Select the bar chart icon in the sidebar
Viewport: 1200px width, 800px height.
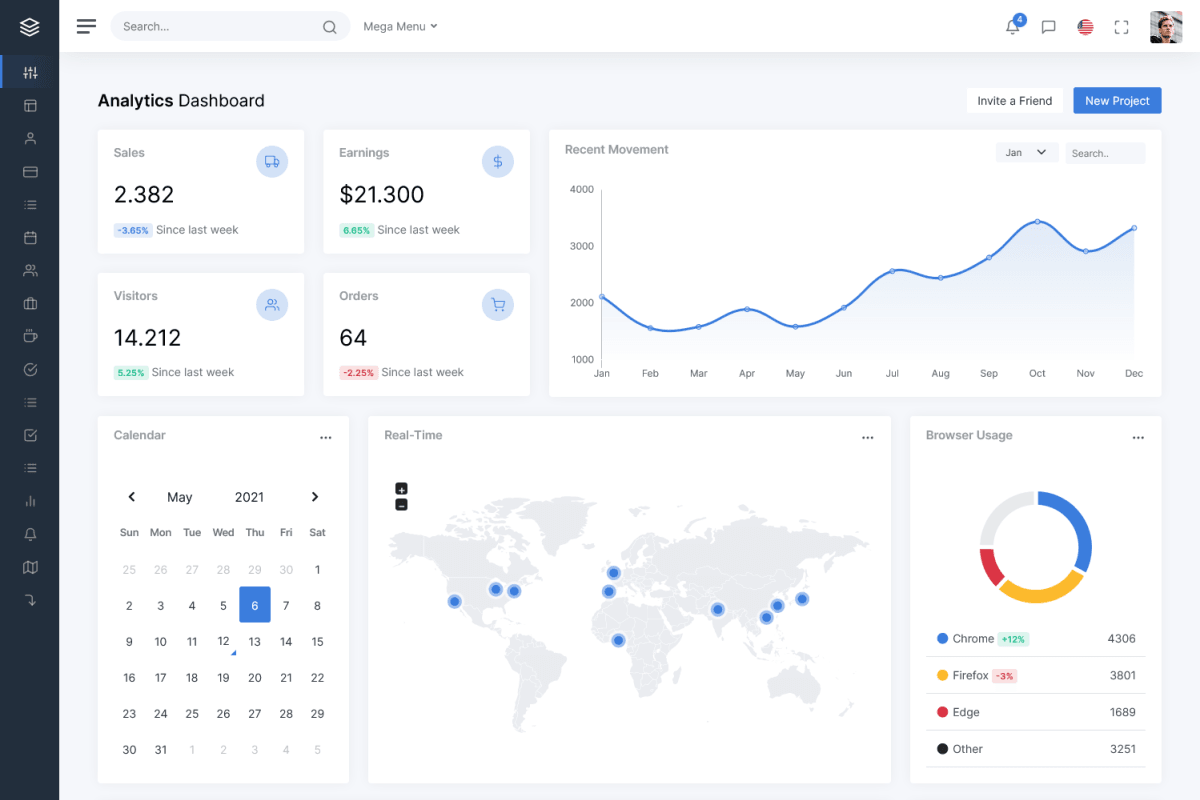[x=30, y=501]
